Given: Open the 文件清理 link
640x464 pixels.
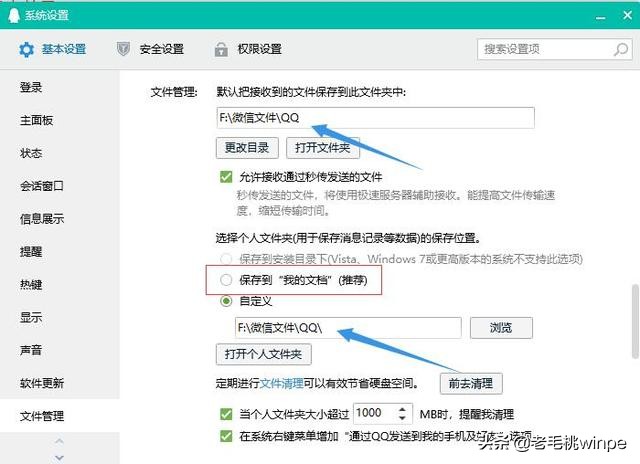Looking at the screenshot, I should click(x=281, y=383).
